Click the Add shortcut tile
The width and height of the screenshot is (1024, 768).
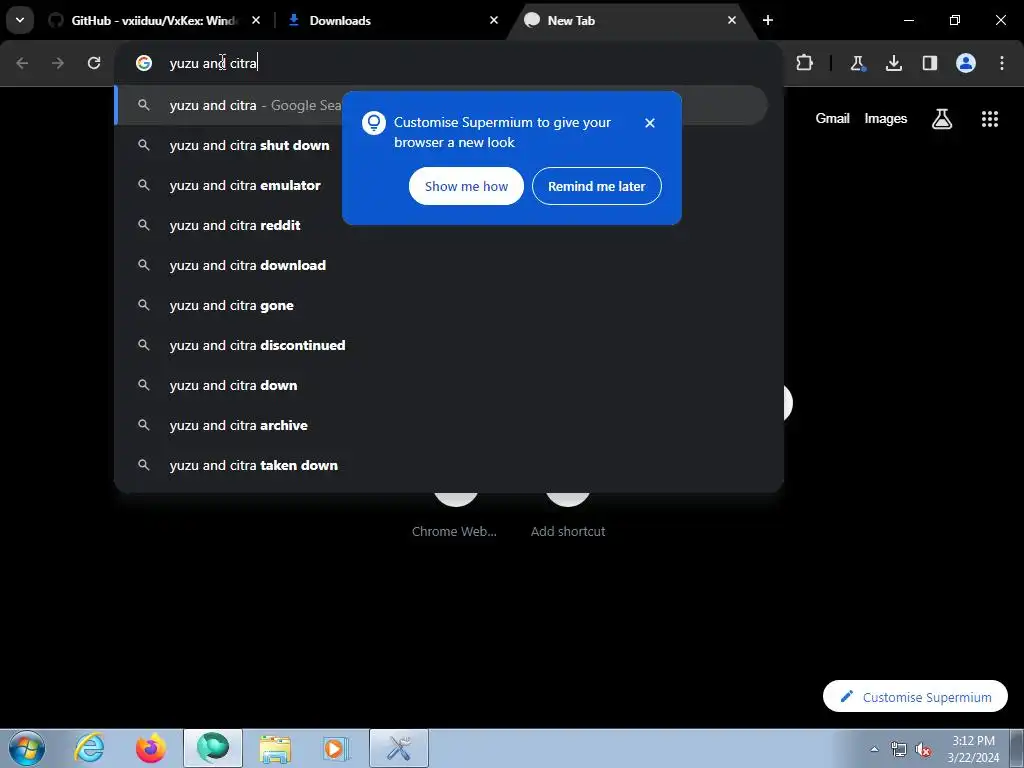pos(568,516)
